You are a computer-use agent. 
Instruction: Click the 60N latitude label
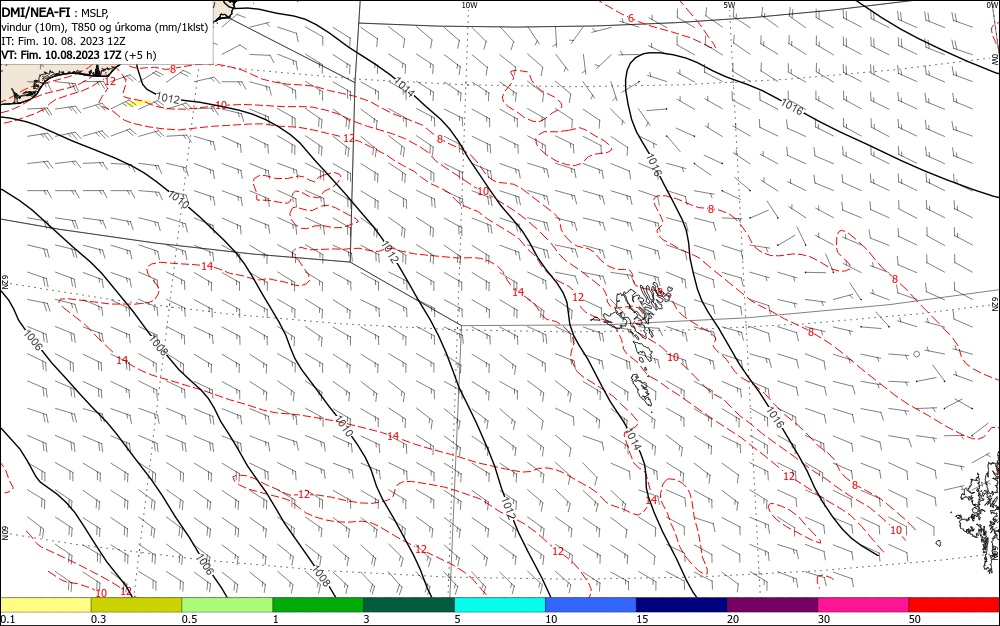click(x=4, y=532)
